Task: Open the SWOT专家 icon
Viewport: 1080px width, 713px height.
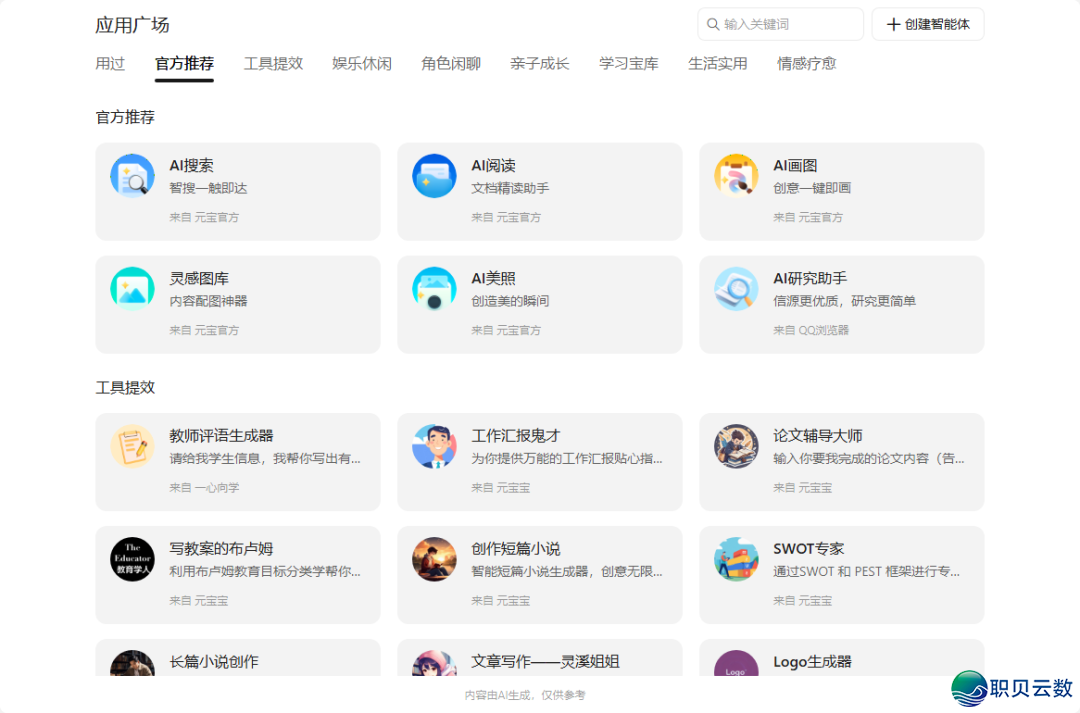Action: tap(736, 559)
